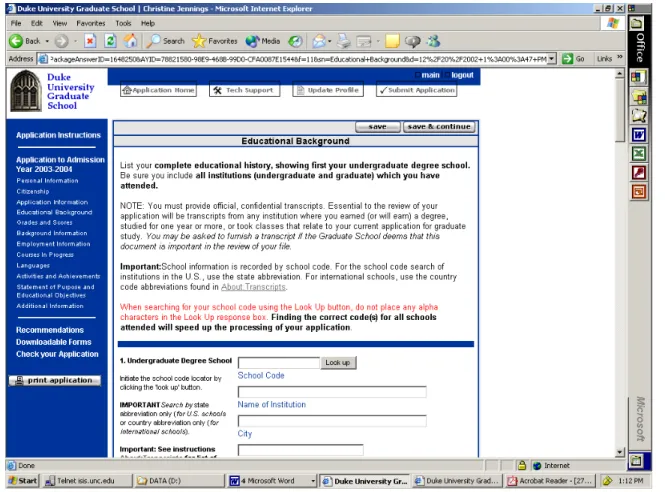Screen dimensions: 665x492
Task: Click the Update Profile button
Action: click(x=328, y=90)
